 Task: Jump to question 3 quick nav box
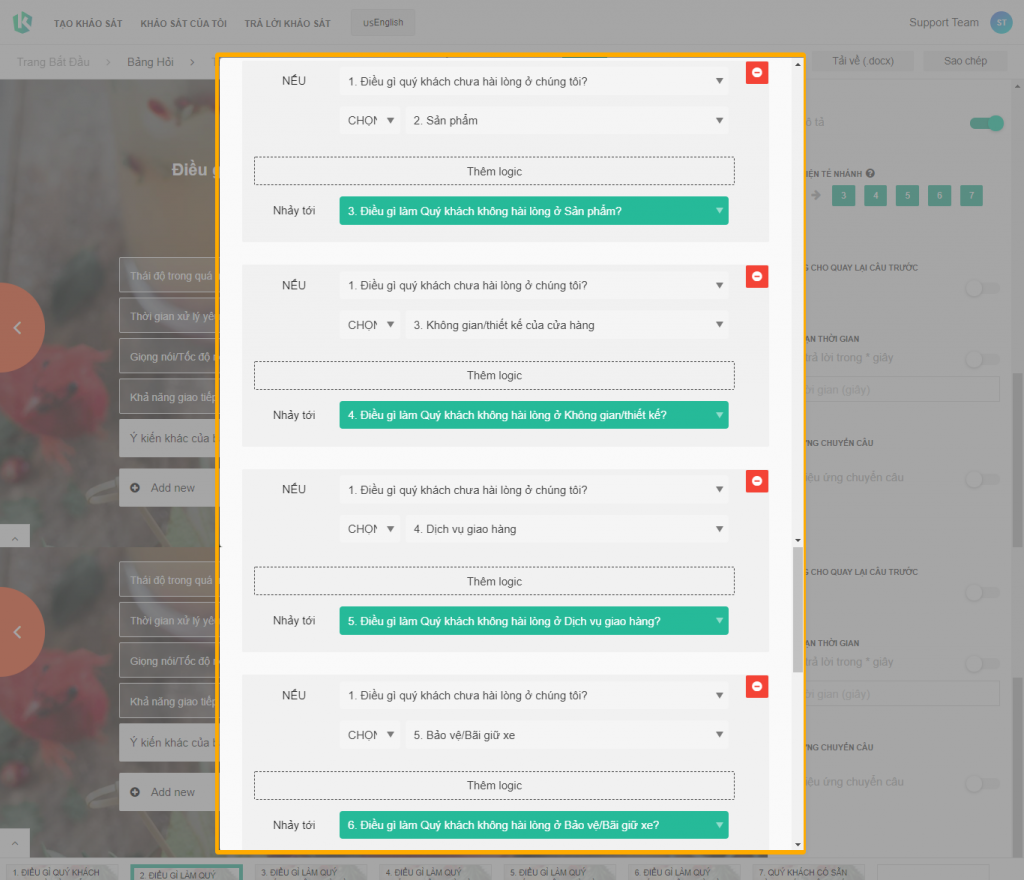pos(843,195)
